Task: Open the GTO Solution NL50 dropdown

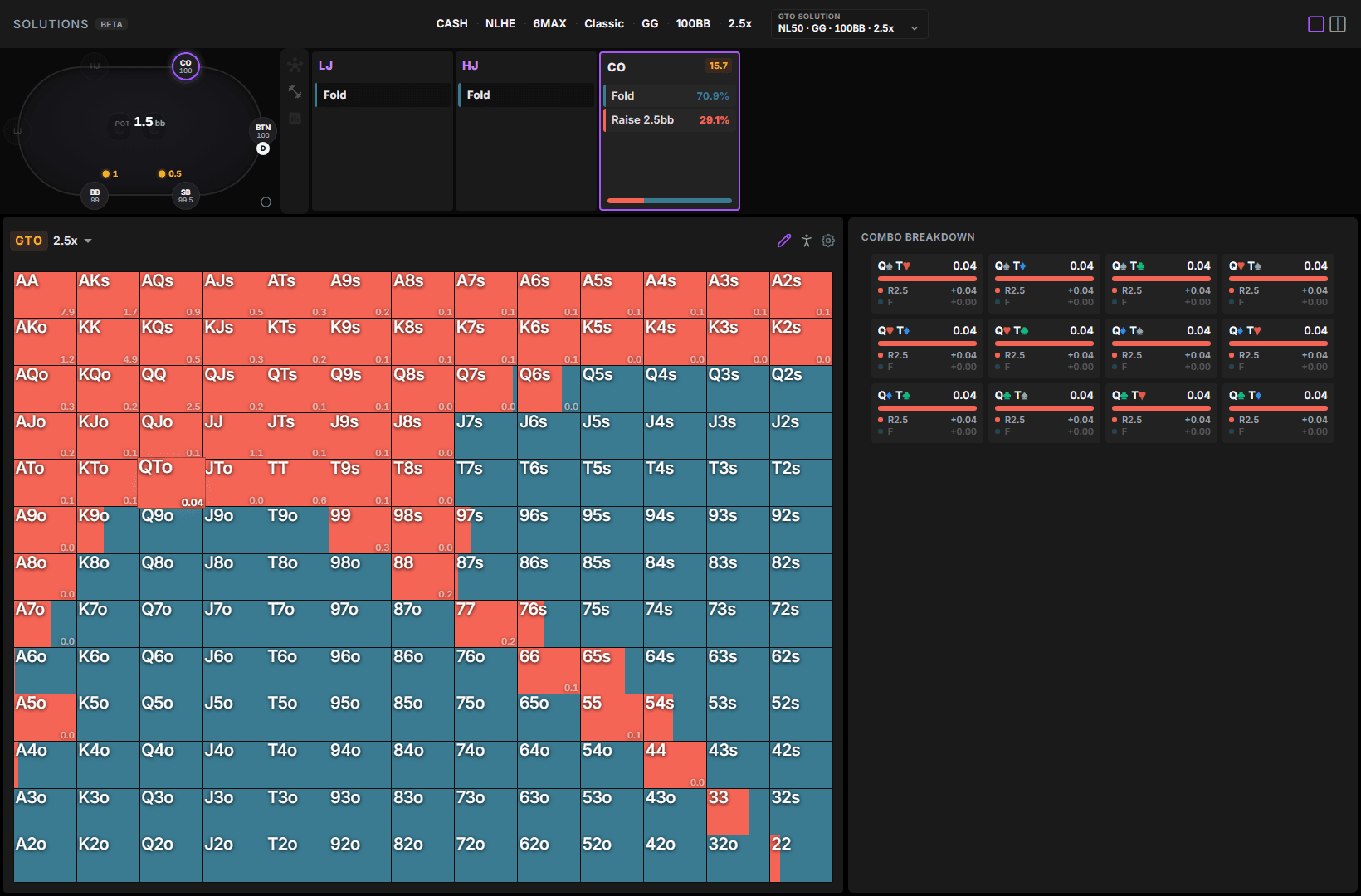Action: (x=849, y=23)
